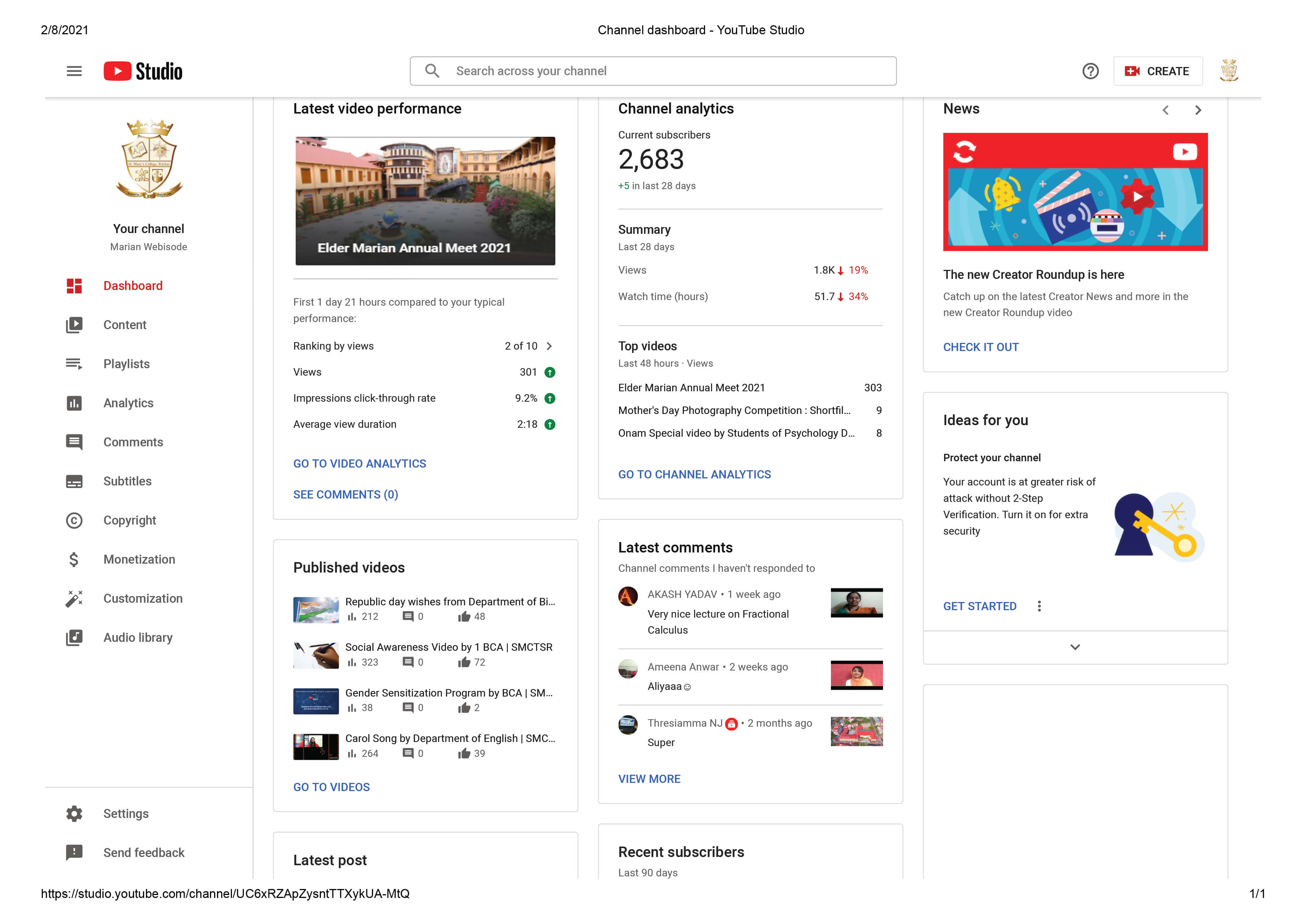This screenshot has width=1307, height=924.
Task: Click GET STARTED under Protect your channel
Action: tap(980, 606)
